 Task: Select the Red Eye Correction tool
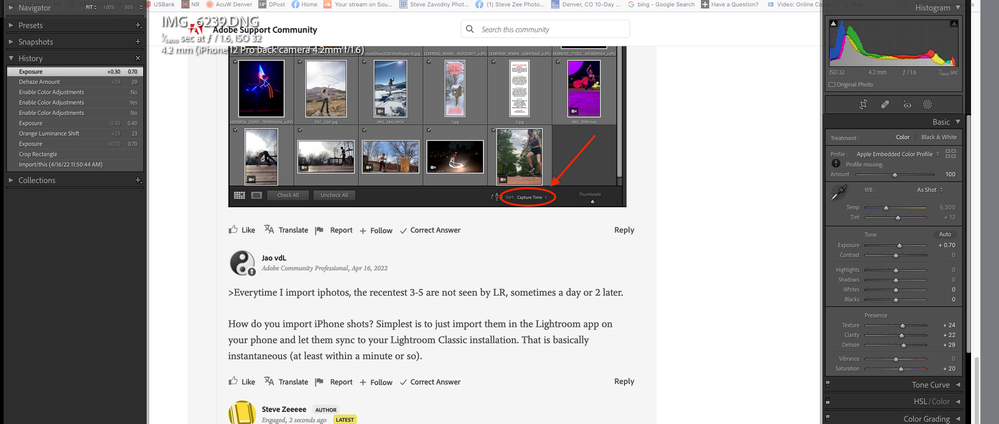[x=907, y=105]
